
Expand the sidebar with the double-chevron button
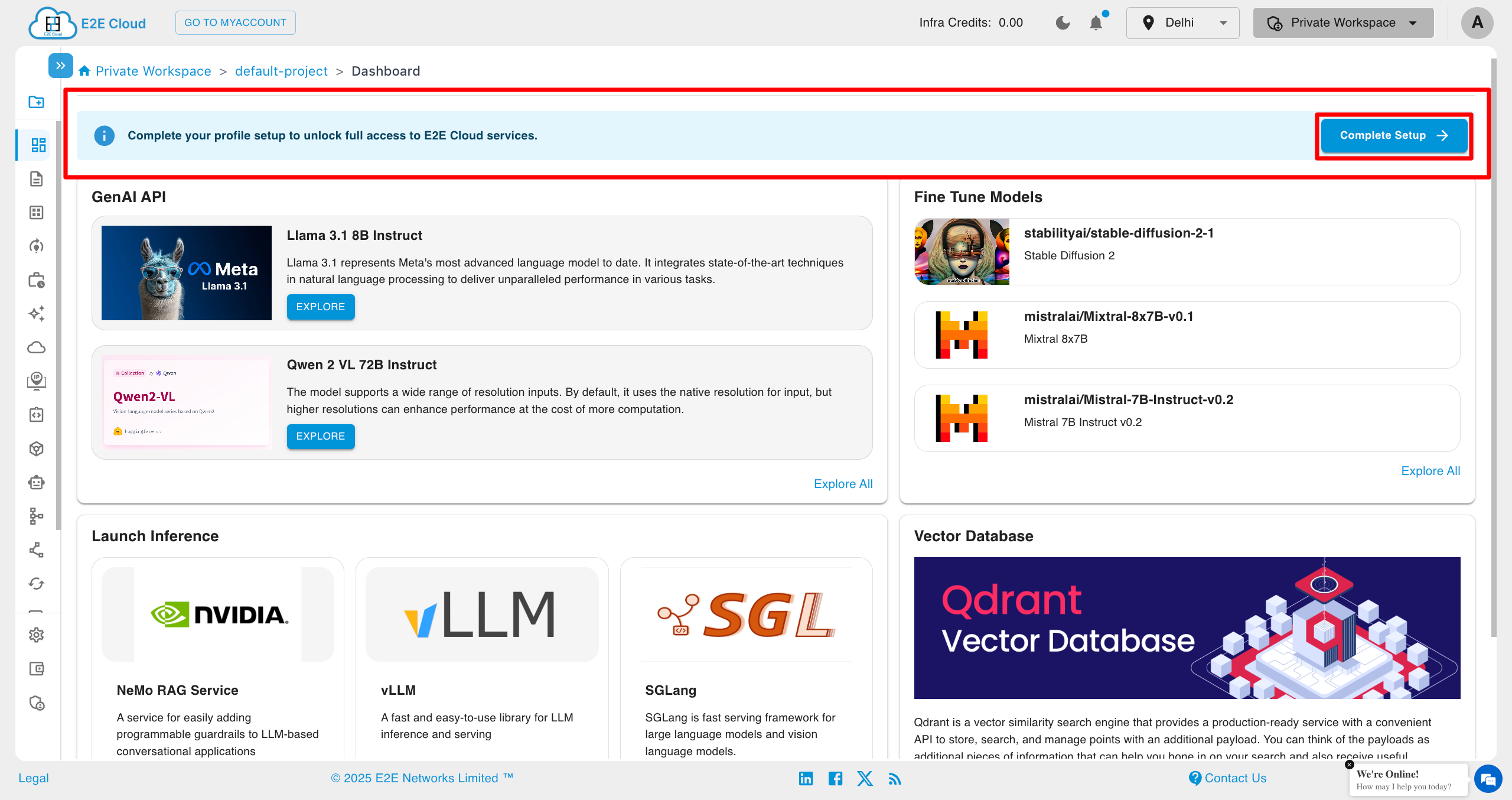[61, 66]
